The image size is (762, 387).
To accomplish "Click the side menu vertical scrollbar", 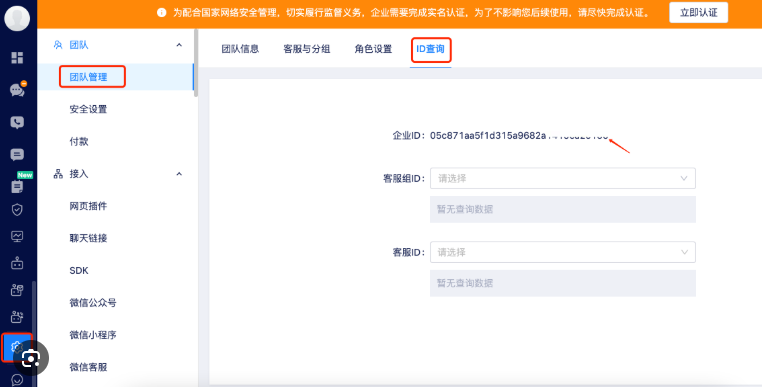I will click(196, 63).
